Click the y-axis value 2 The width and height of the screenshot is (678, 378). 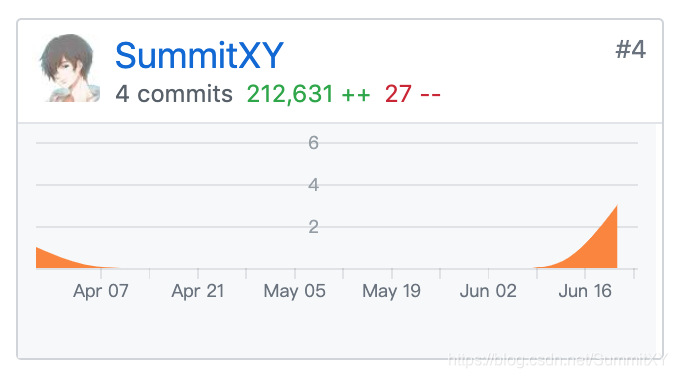(x=313, y=227)
